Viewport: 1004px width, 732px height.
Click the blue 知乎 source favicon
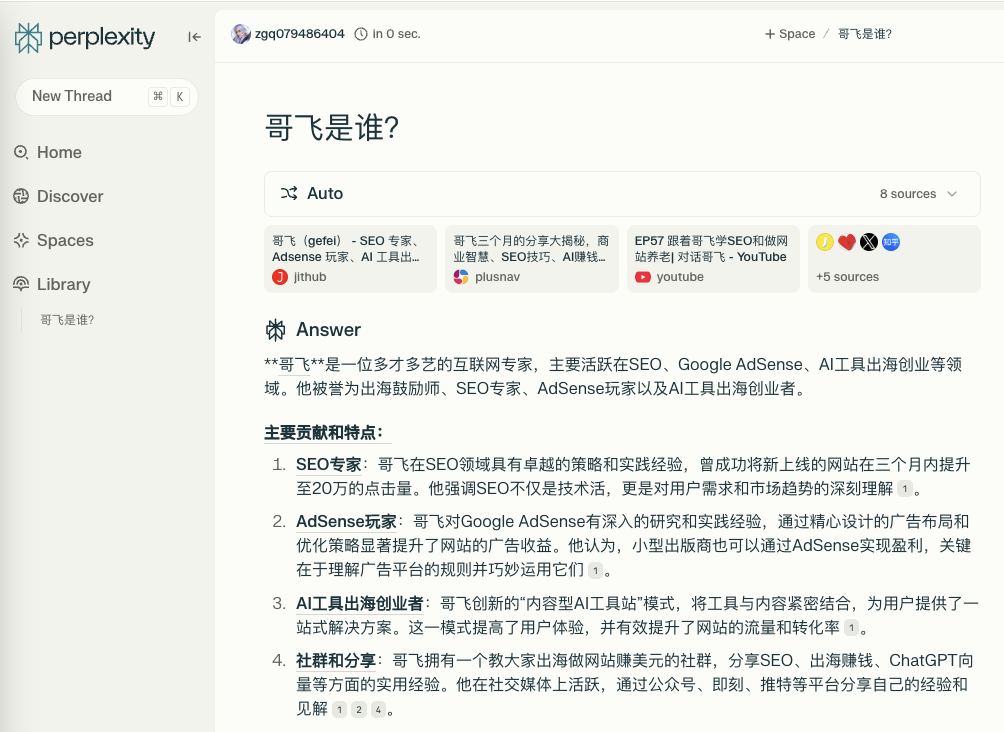(891, 241)
